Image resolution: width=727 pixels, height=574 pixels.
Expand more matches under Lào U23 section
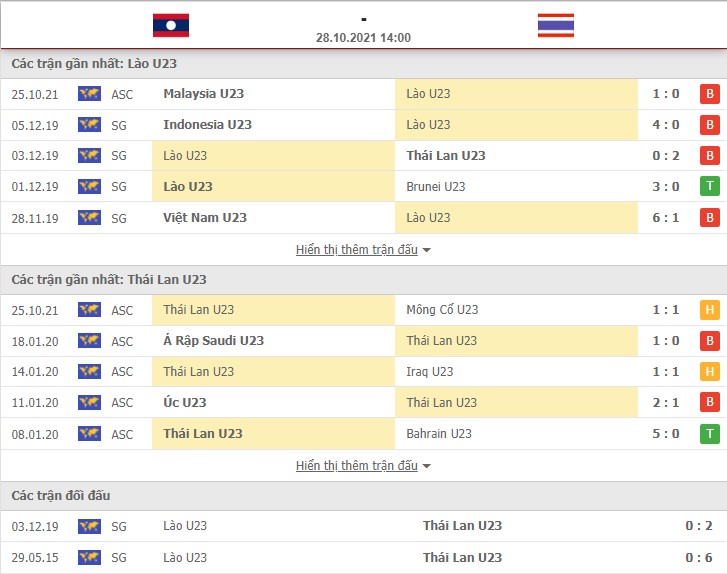[357, 249]
